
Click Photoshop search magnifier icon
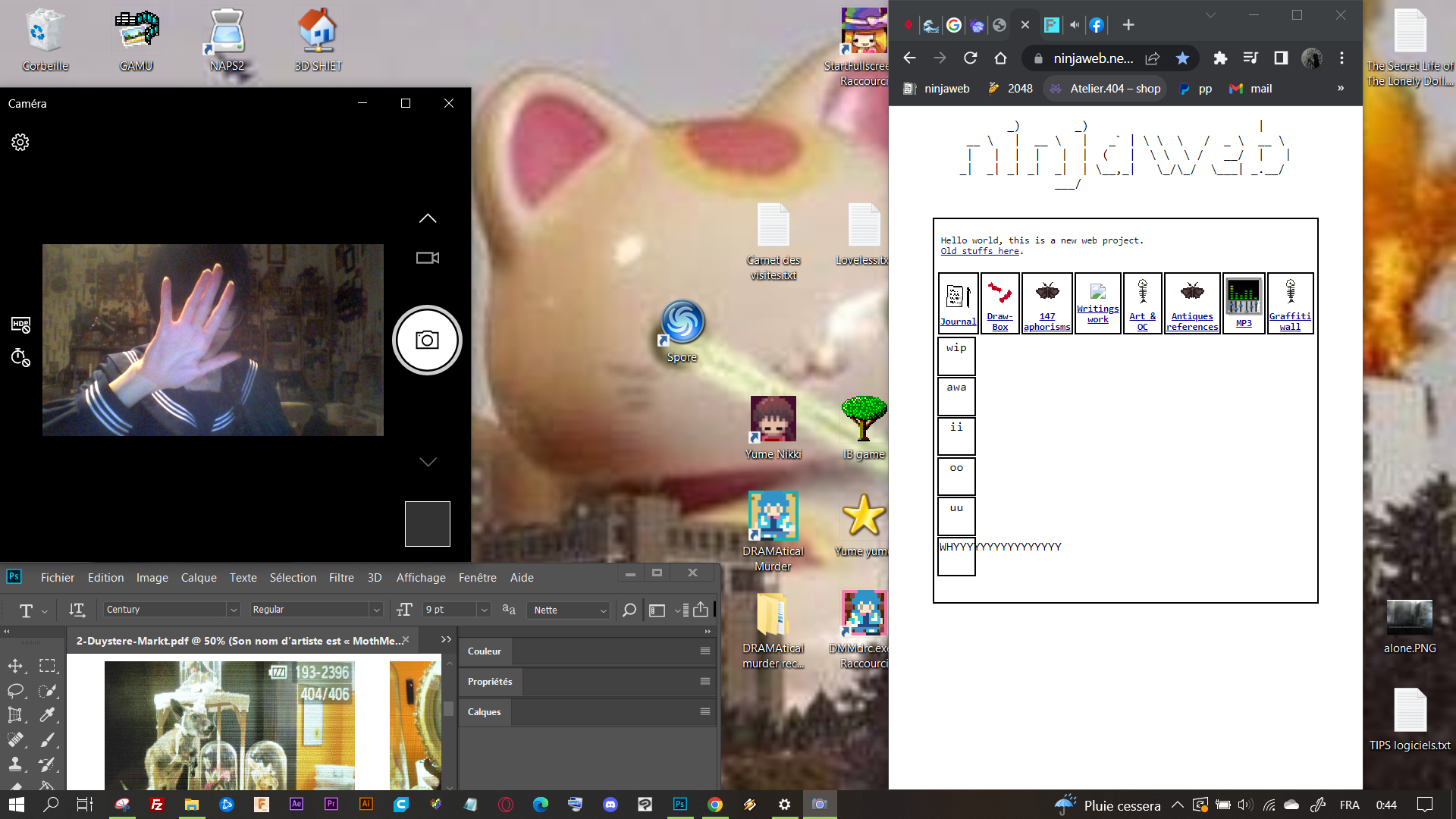click(x=629, y=610)
